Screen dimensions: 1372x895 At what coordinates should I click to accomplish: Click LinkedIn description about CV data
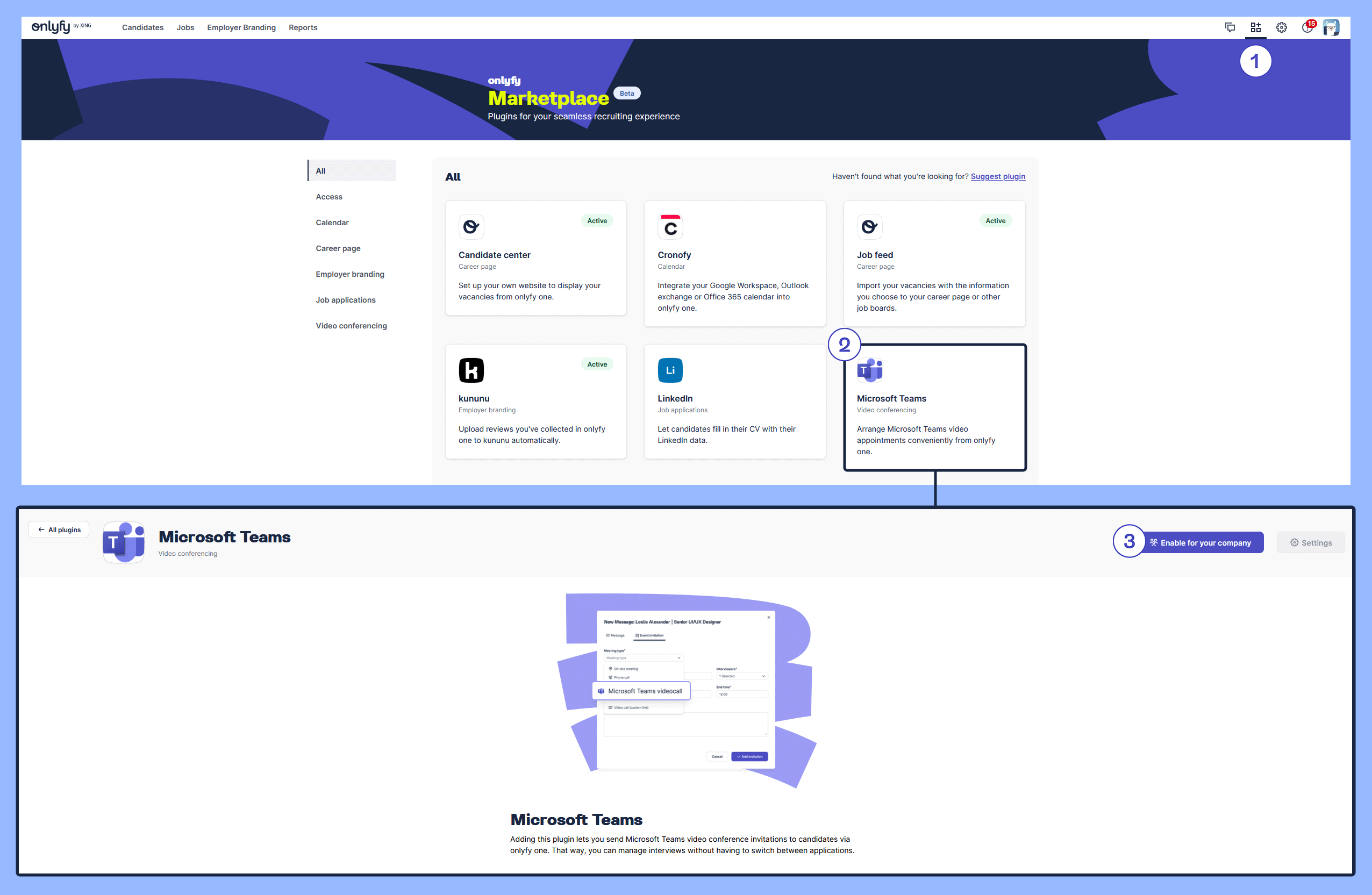point(726,434)
